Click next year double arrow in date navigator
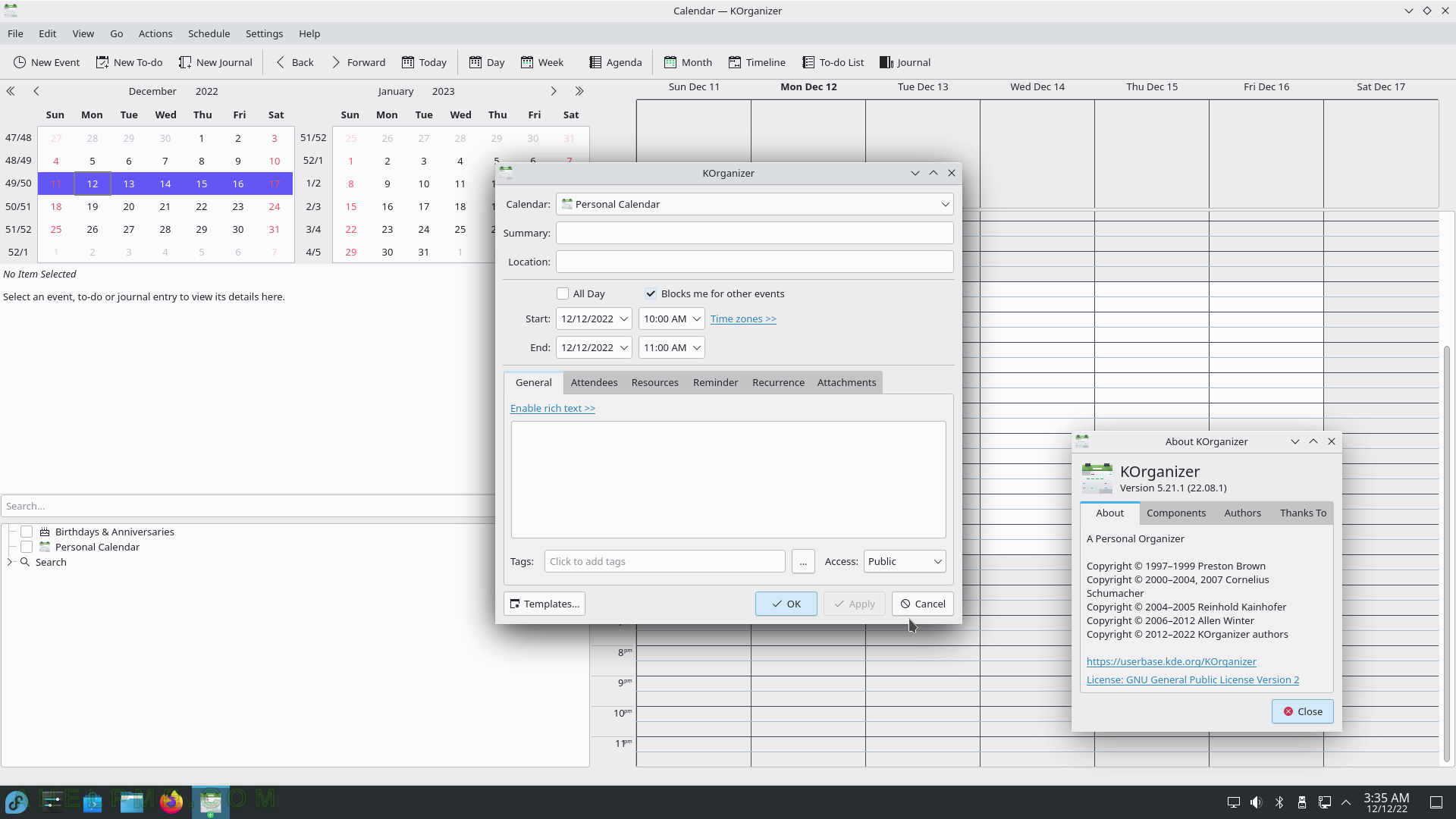This screenshot has height=819, width=1456. [x=579, y=91]
